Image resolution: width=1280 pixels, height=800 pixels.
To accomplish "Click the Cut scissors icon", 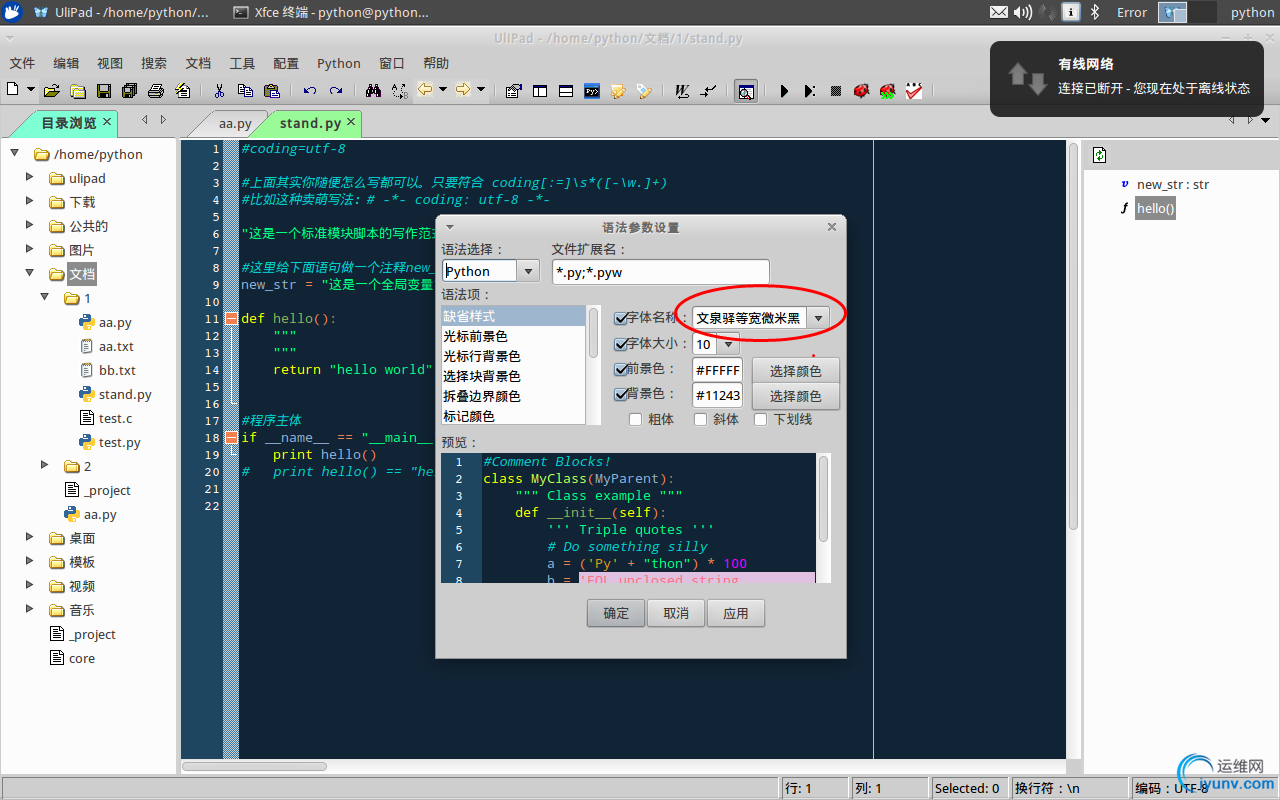I will [x=219, y=91].
